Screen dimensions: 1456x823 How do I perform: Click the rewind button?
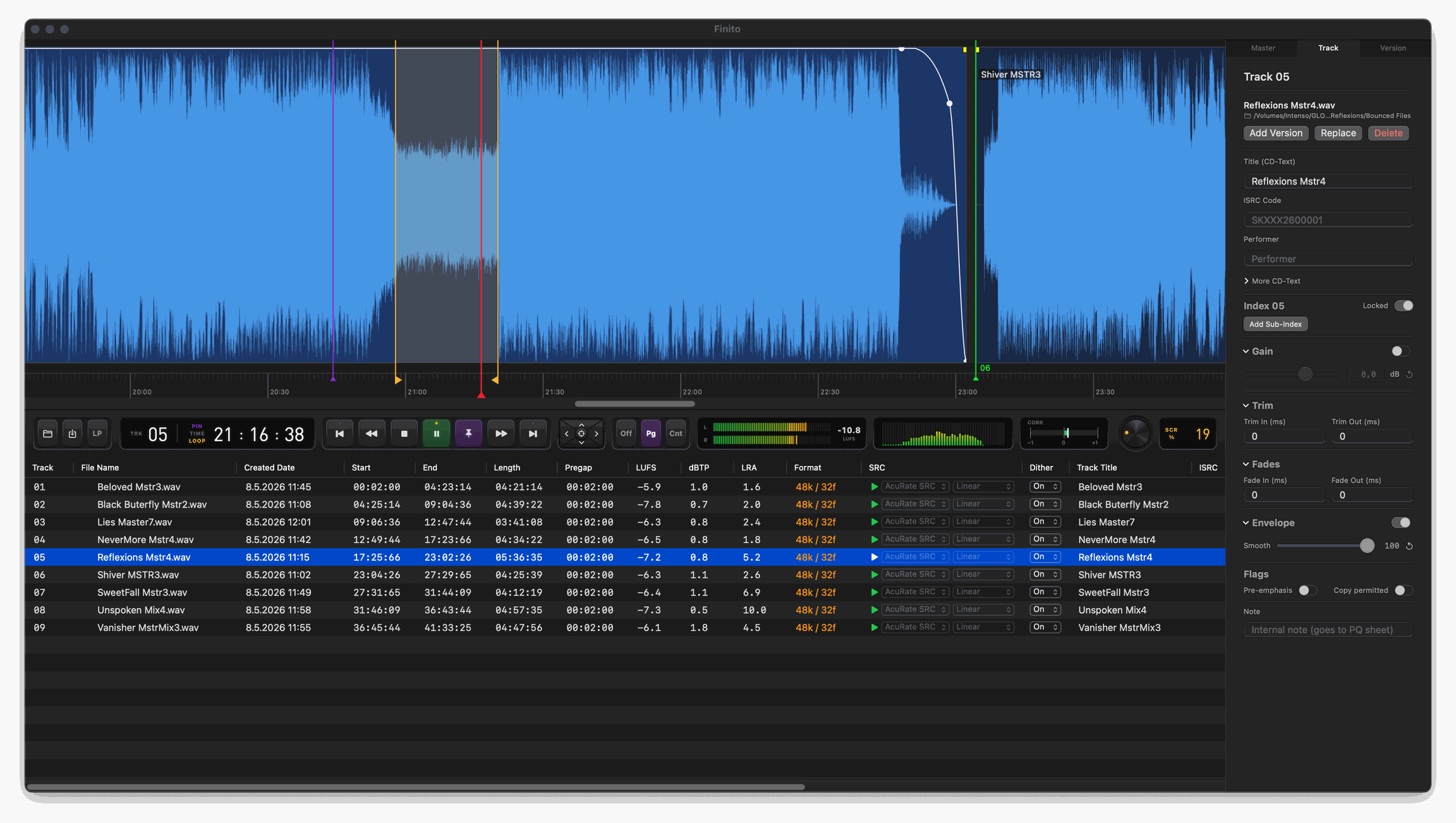click(372, 434)
